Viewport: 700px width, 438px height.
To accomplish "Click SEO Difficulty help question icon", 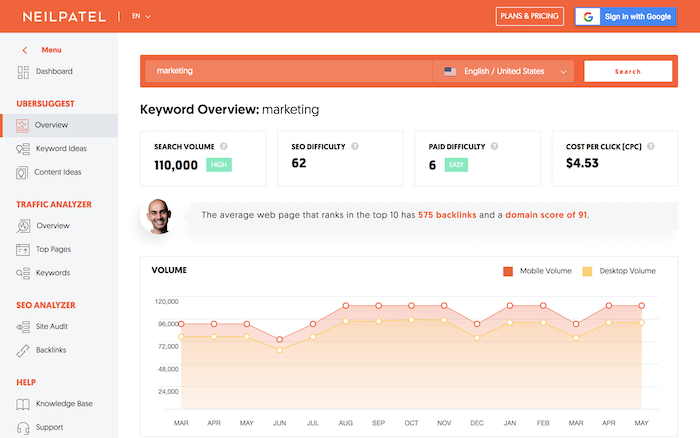I will pos(355,146).
